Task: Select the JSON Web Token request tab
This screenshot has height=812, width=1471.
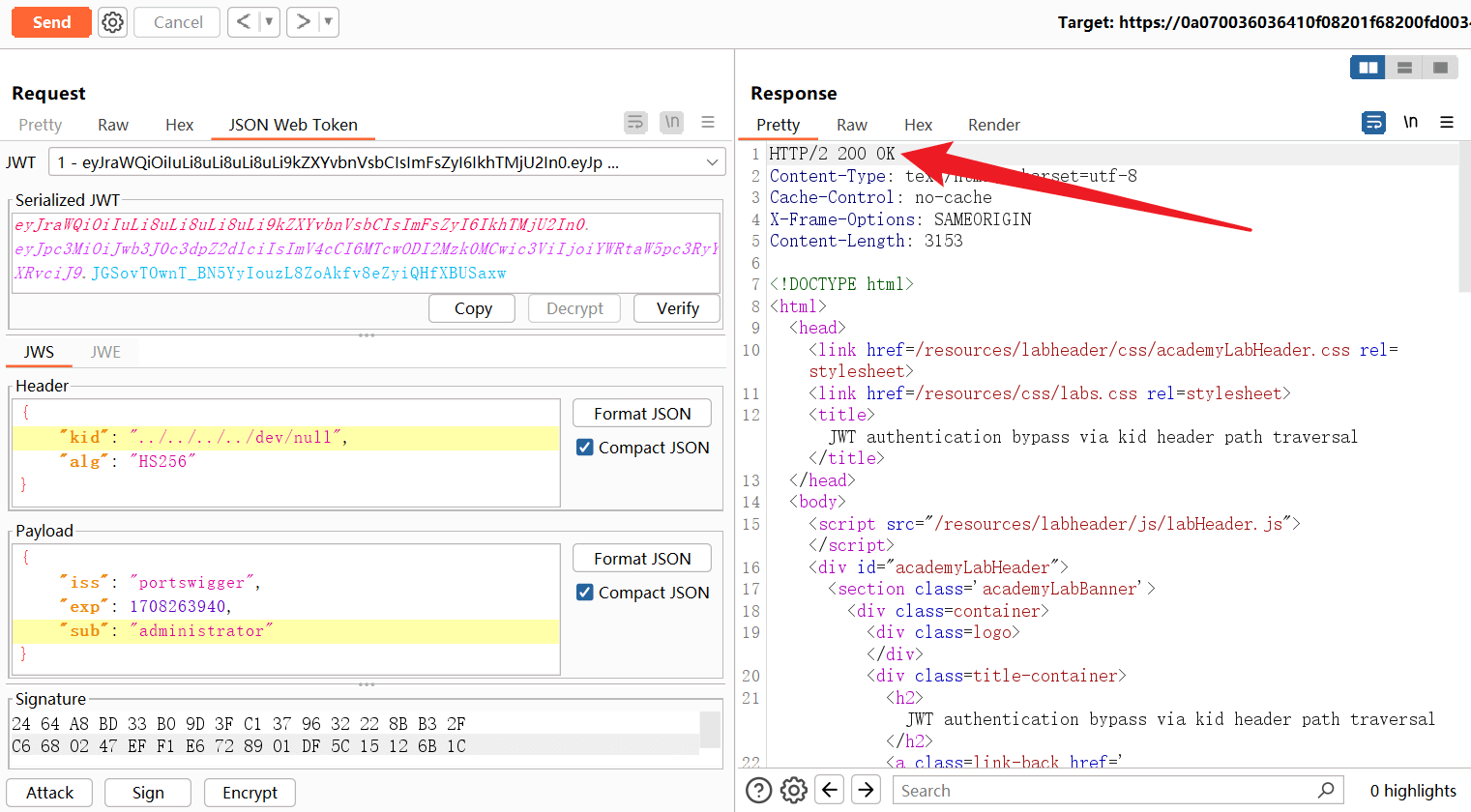Action: click(293, 125)
